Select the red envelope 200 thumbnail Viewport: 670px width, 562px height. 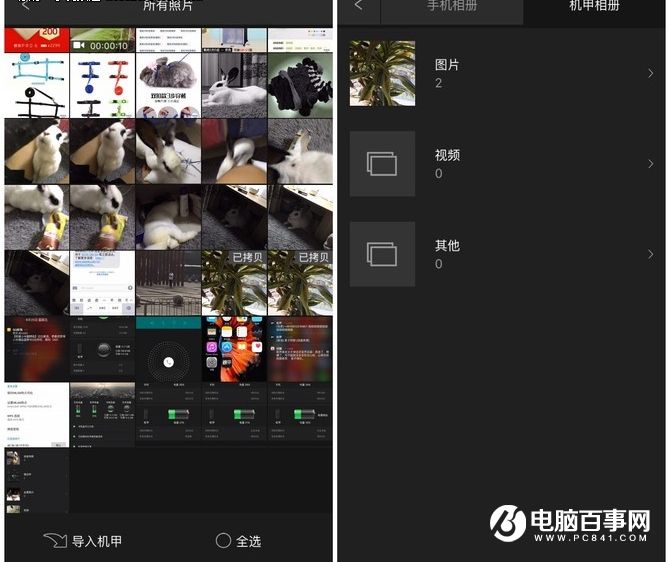click(x=36, y=41)
